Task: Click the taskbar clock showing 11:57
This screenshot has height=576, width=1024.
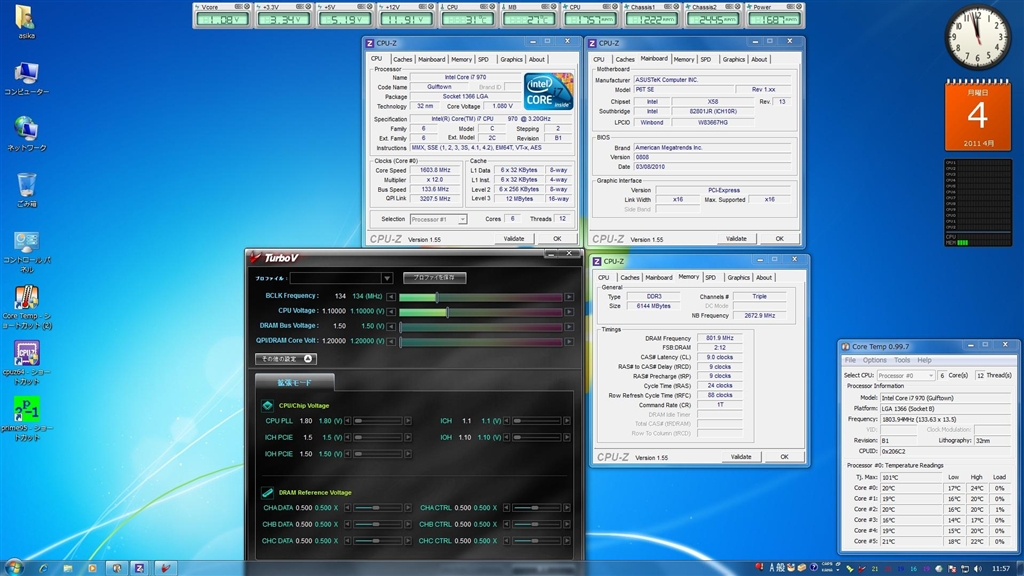Action: coord(1000,569)
